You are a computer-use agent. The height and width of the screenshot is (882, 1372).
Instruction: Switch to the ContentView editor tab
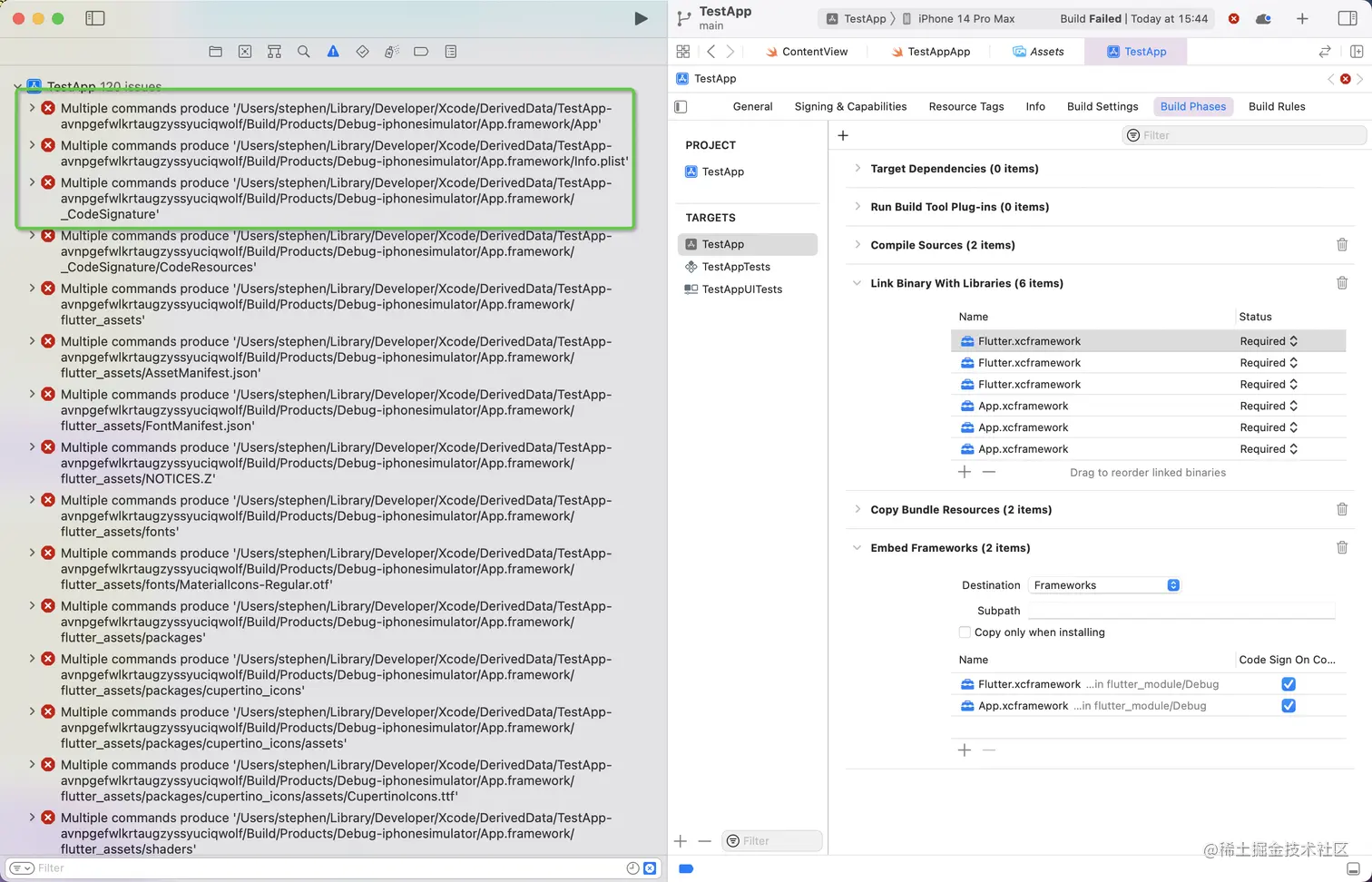click(806, 52)
